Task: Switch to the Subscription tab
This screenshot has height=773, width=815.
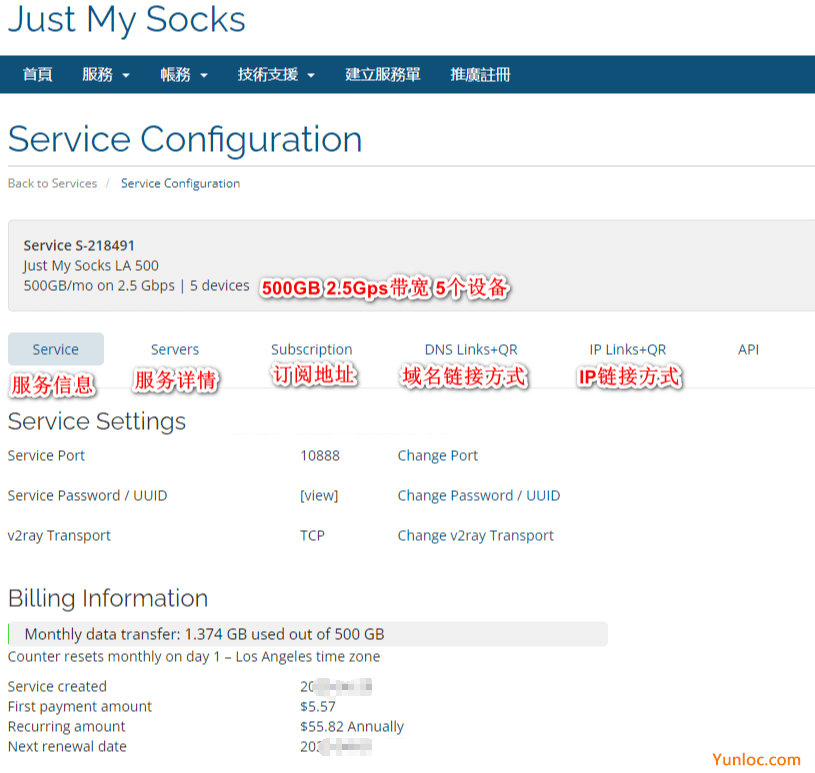Action: 311,349
